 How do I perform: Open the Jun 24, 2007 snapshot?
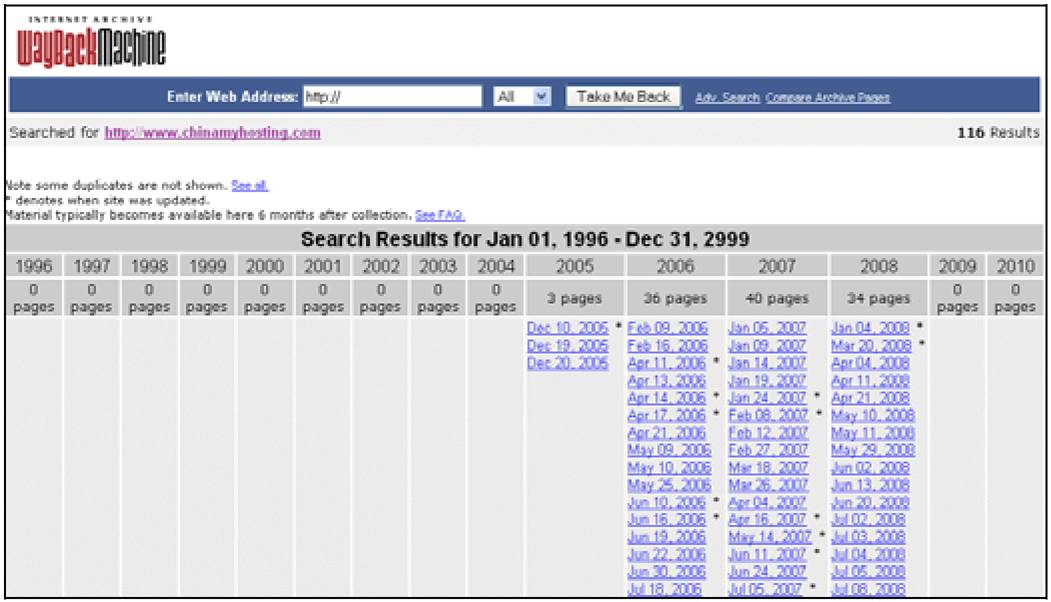point(767,572)
